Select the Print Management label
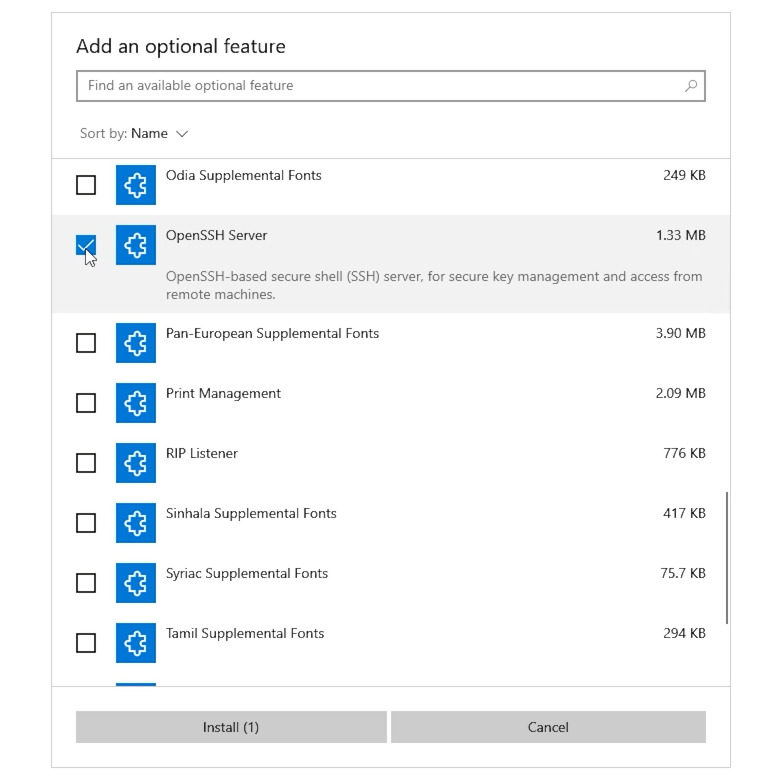Screen dimensions: 776x779 click(223, 393)
